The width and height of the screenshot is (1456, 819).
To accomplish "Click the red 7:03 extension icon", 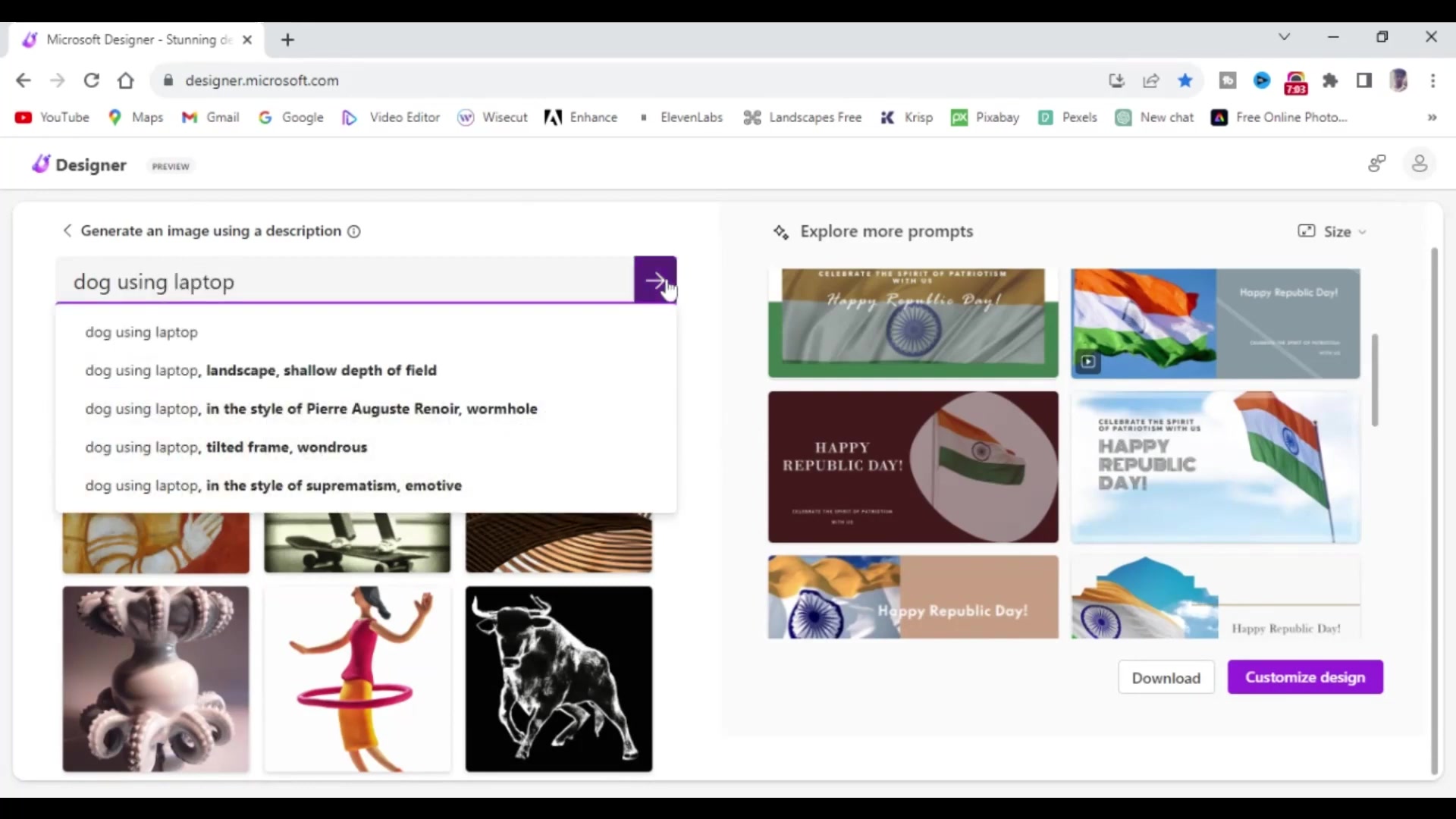I will point(1296,82).
